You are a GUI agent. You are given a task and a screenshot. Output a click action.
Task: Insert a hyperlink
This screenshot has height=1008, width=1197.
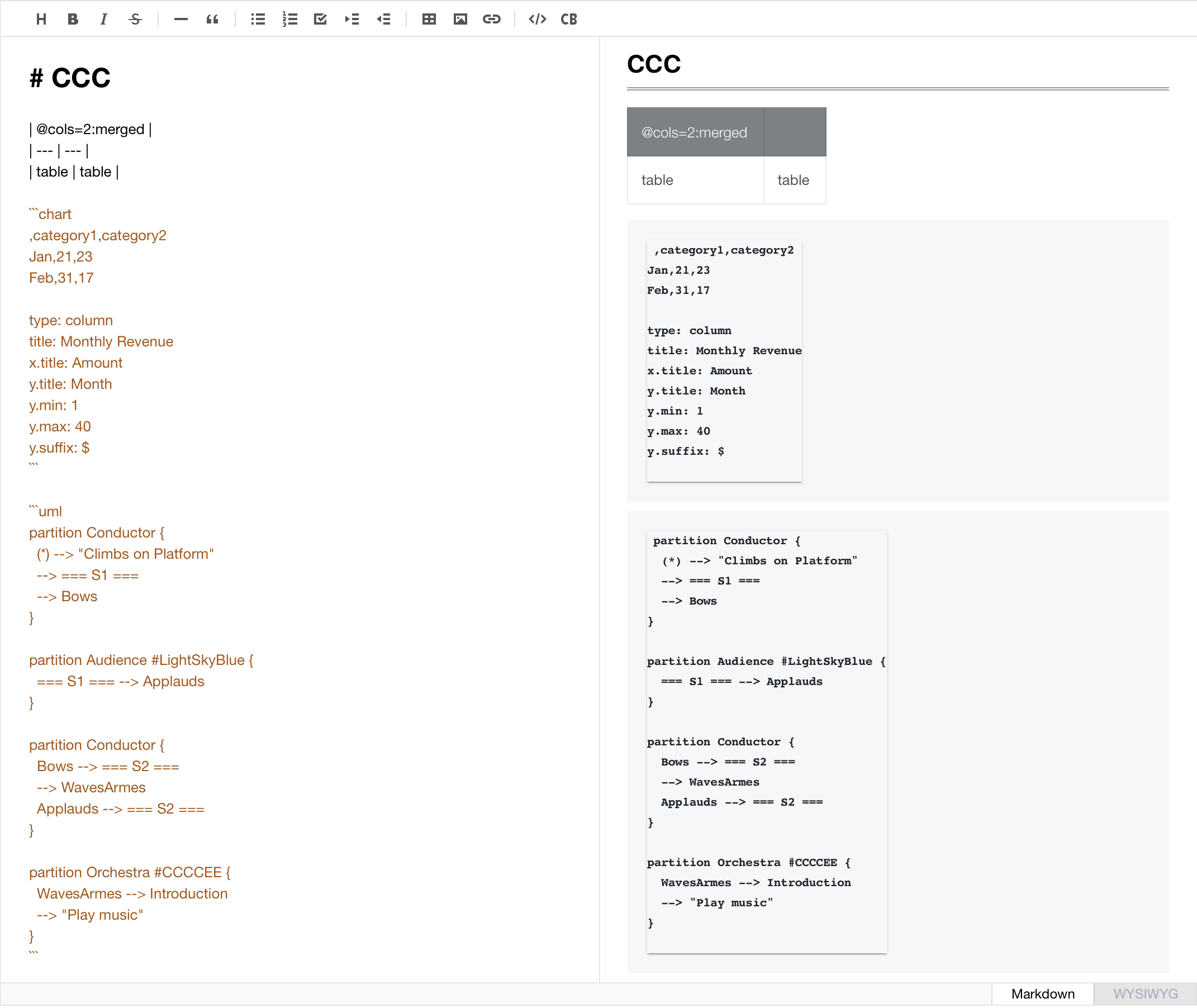tap(492, 19)
